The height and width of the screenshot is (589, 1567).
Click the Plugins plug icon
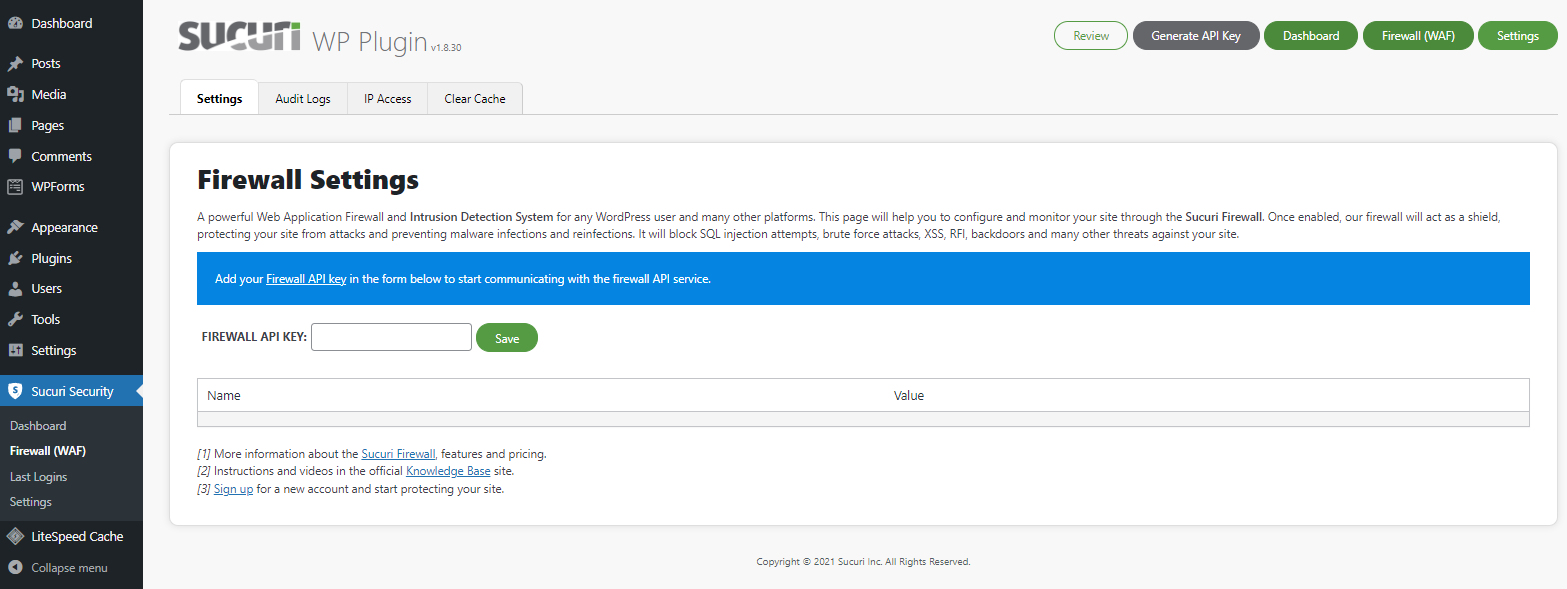pyautogui.click(x=15, y=259)
